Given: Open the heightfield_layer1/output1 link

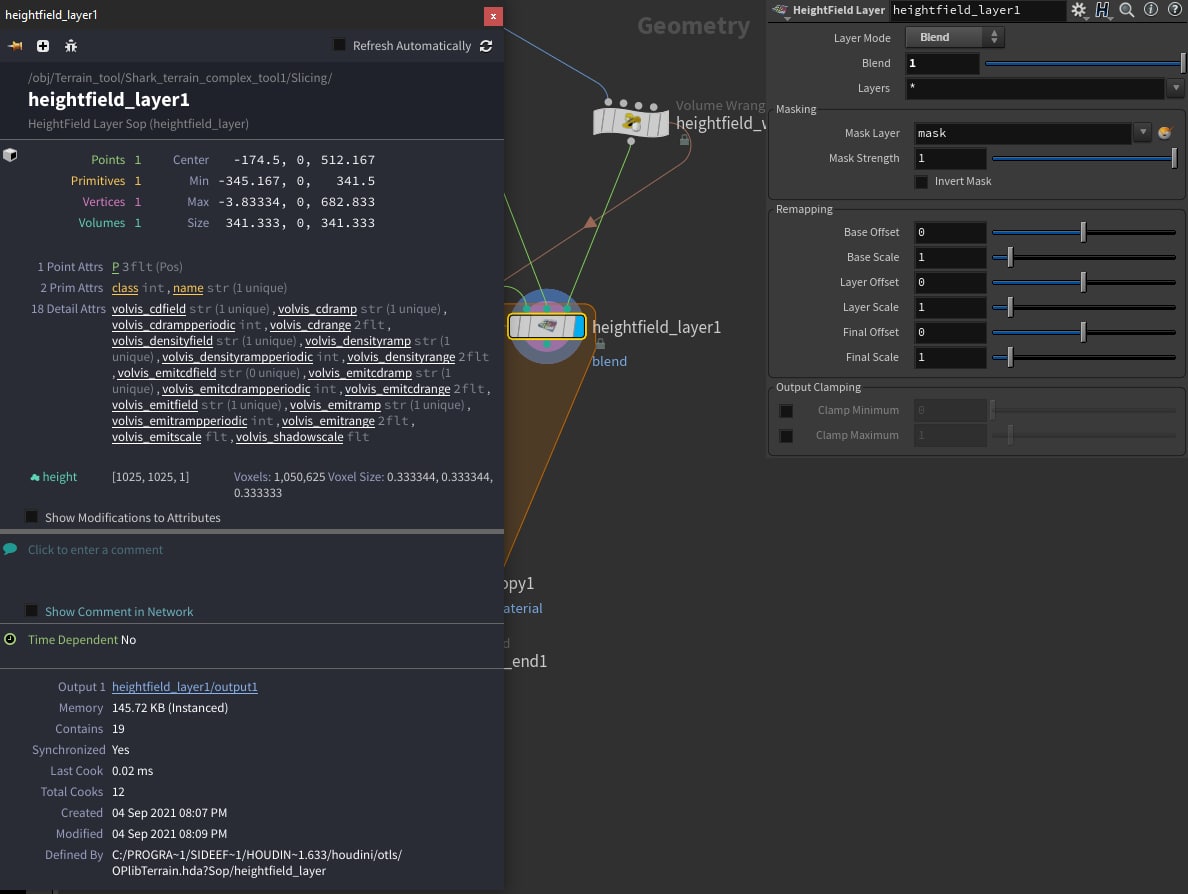Looking at the screenshot, I should click(x=185, y=686).
